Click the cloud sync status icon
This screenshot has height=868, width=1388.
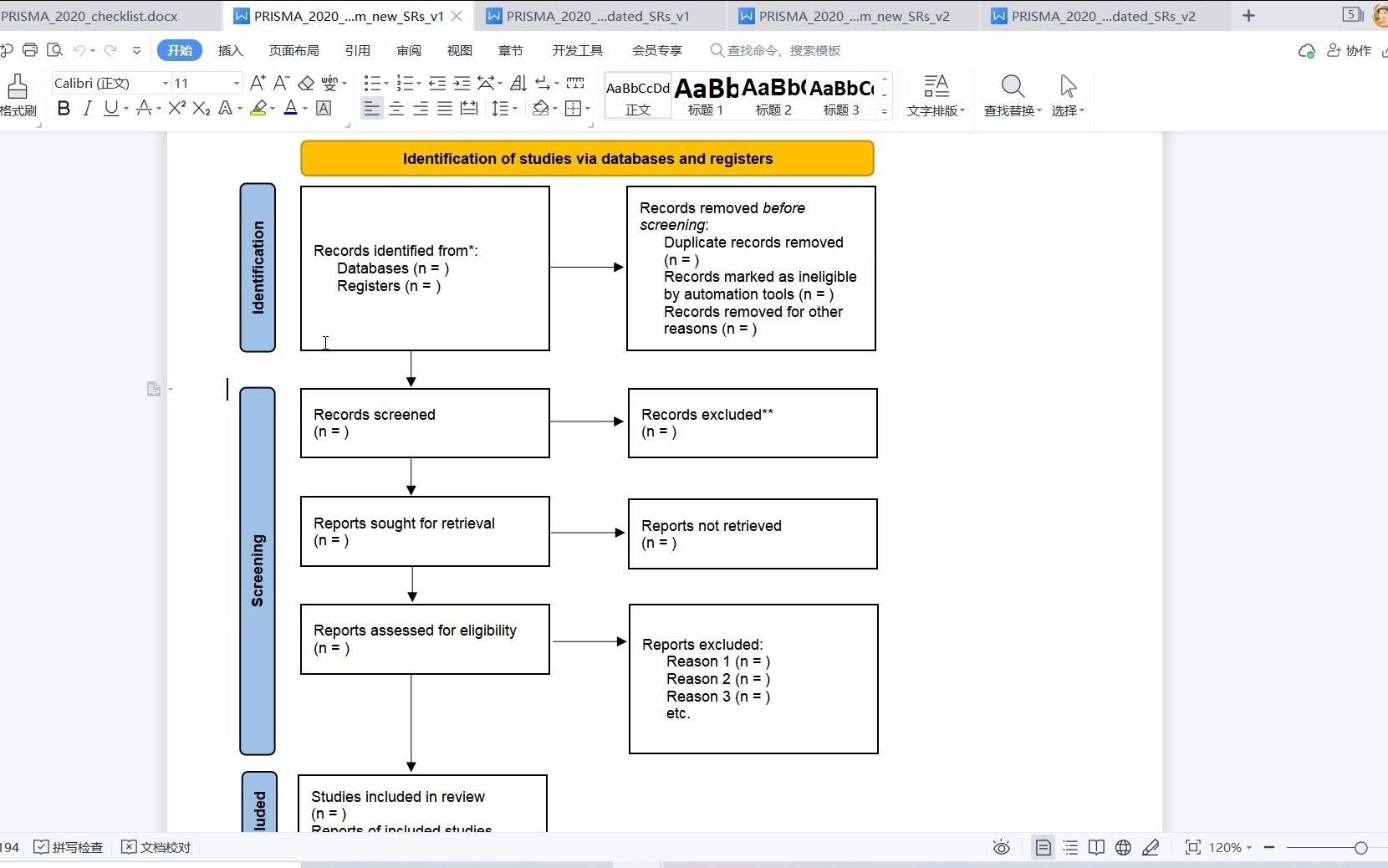tap(1306, 51)
